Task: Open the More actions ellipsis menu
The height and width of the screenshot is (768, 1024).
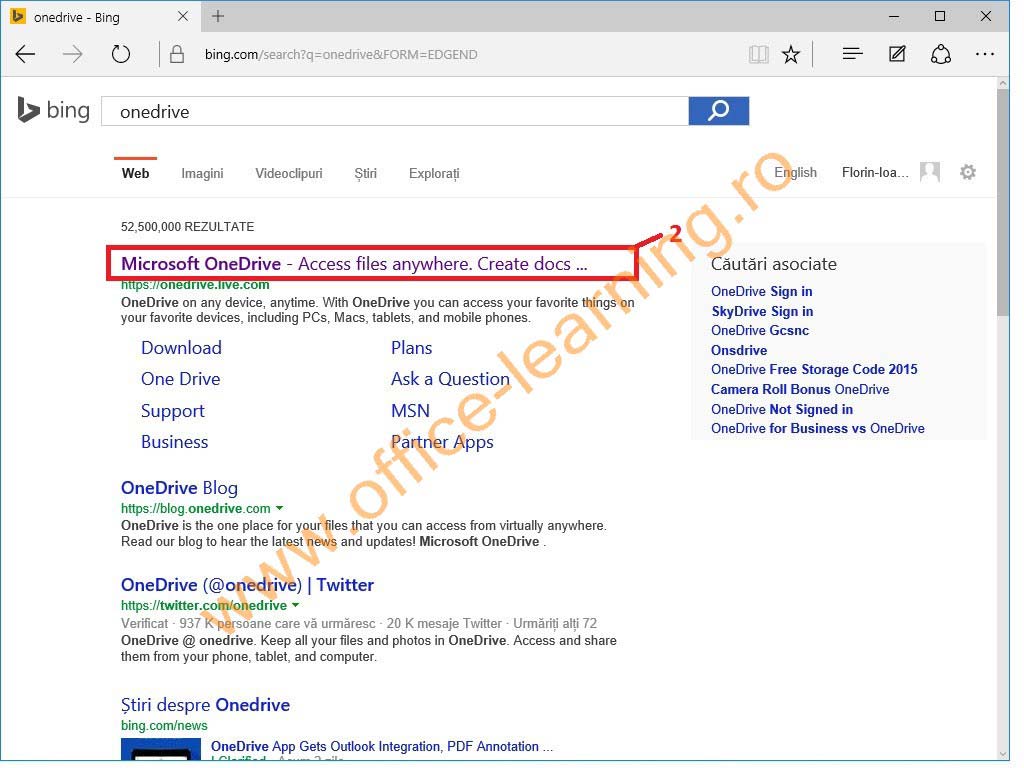Action: pos(984,54)
